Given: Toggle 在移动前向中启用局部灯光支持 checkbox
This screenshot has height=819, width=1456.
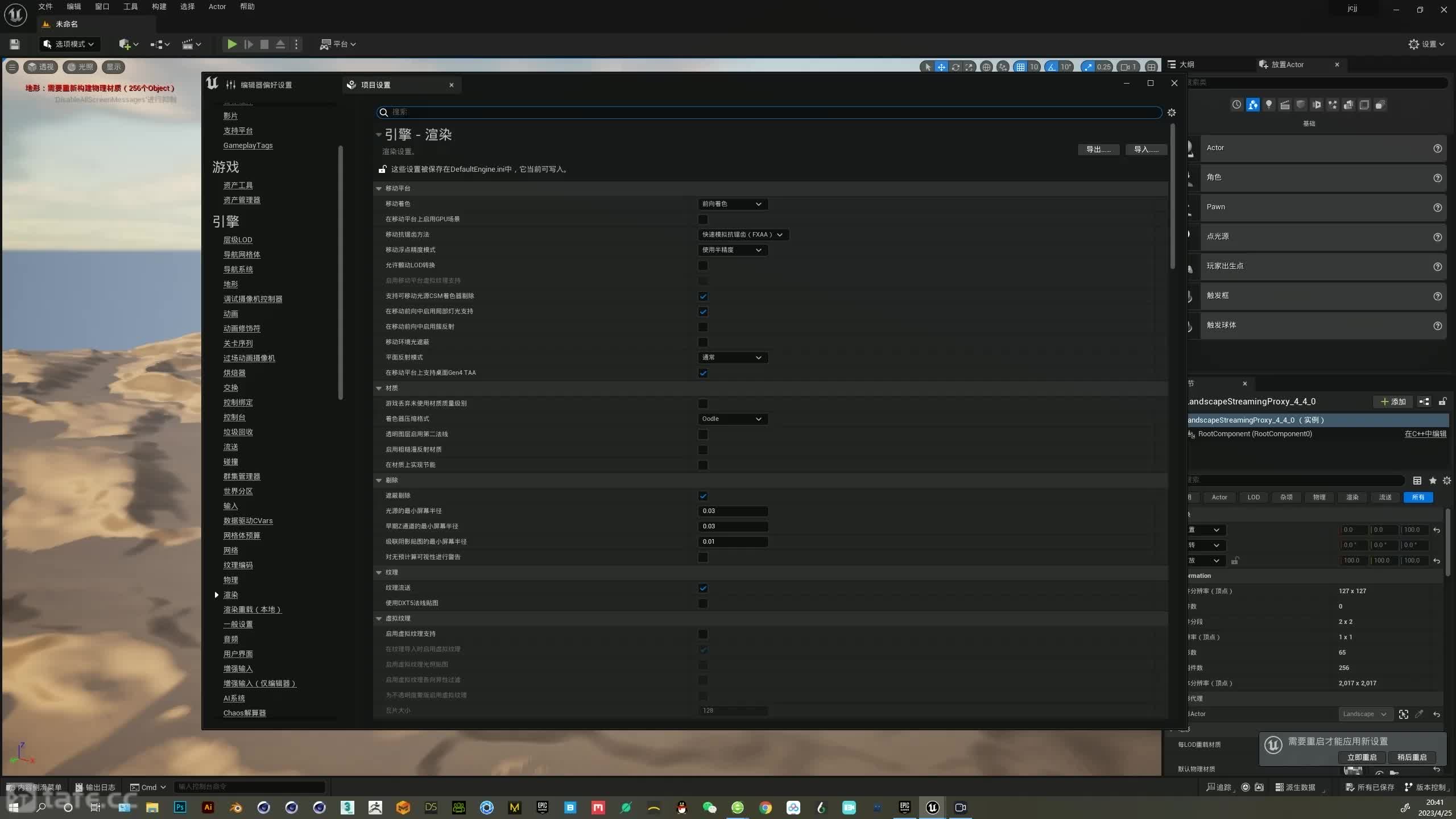Looking at the screenshot, I should (x=703, y=311).
